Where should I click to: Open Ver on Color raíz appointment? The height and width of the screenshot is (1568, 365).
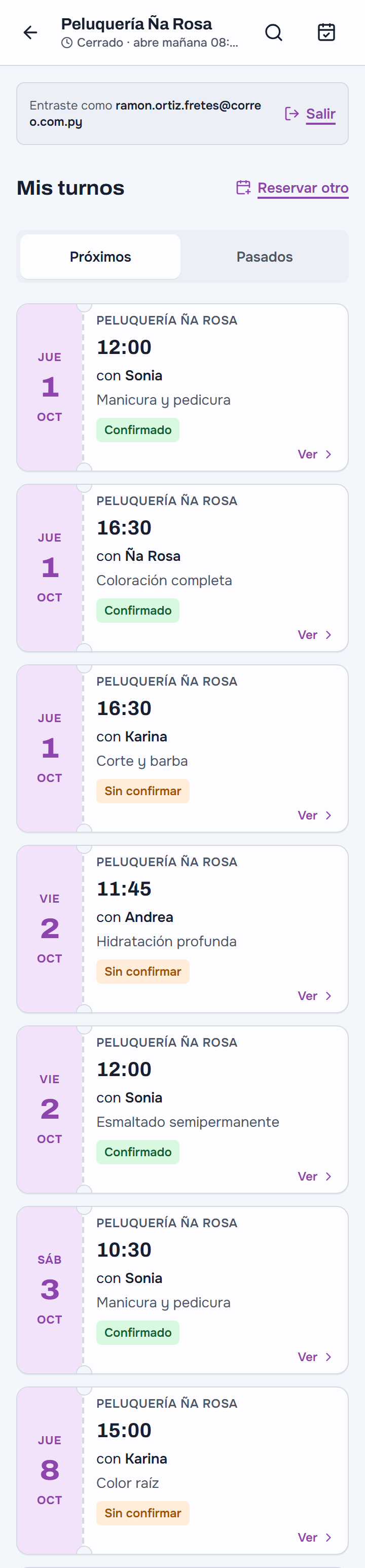(314, 1538)
